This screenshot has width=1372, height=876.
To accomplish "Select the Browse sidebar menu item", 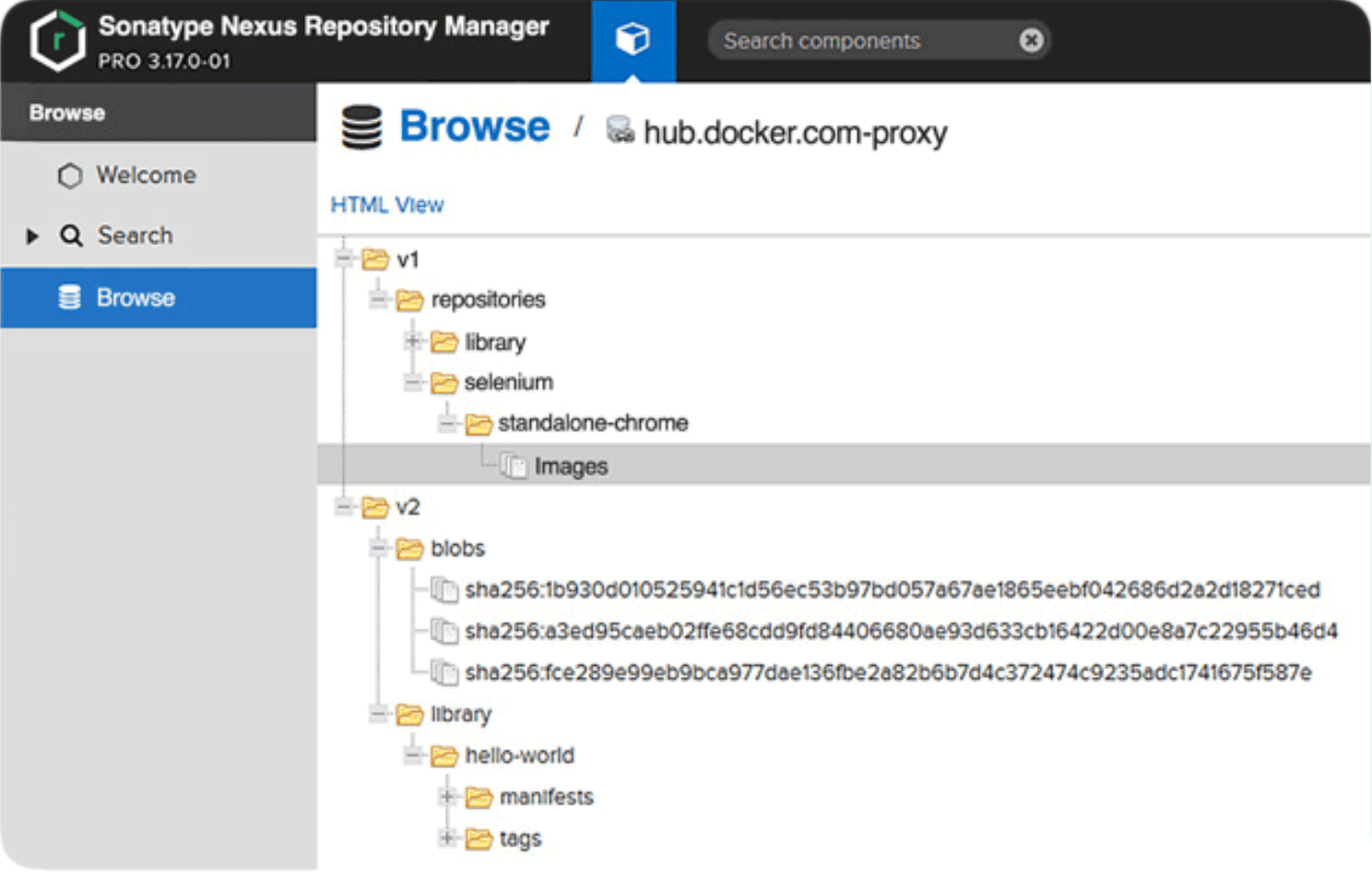I will (159, 298).
